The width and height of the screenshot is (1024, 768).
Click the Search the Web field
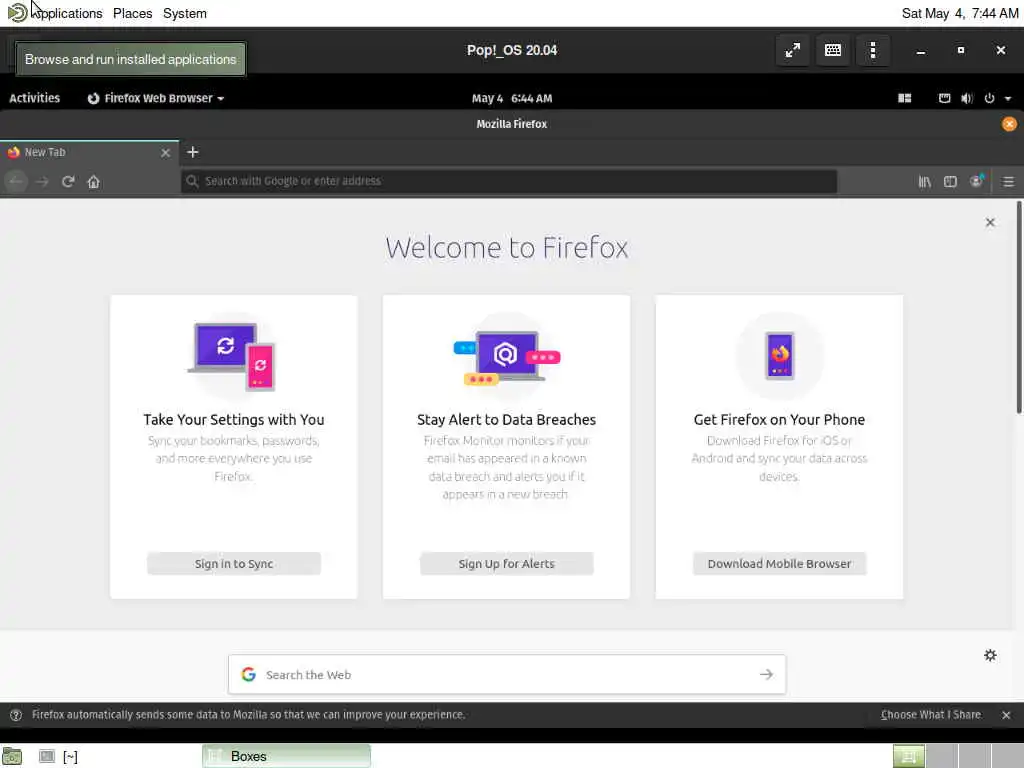coord(507,674)
